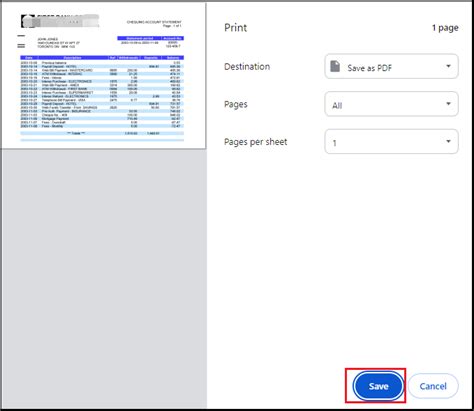Click the Print dialog title

click(x=235, y=28)
